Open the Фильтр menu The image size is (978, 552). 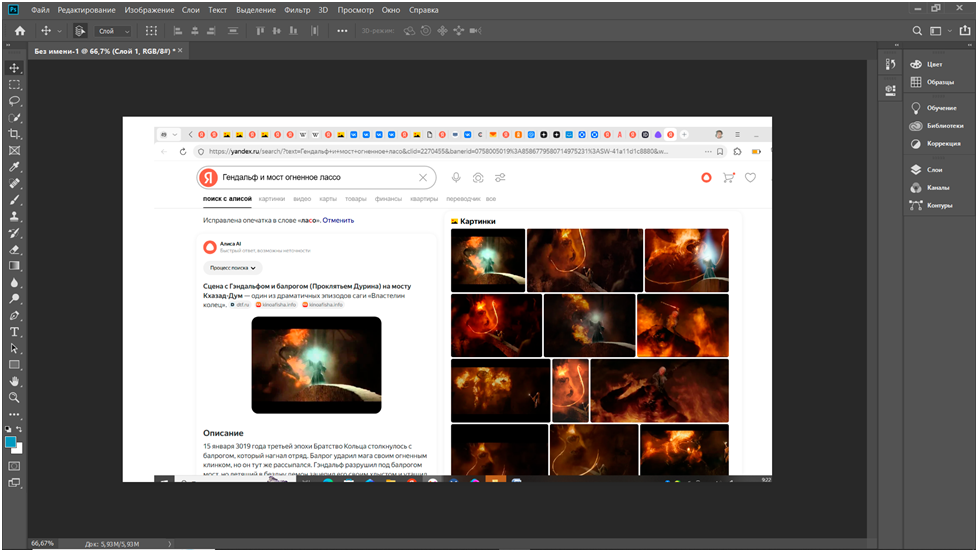click(x=297, y=10)
